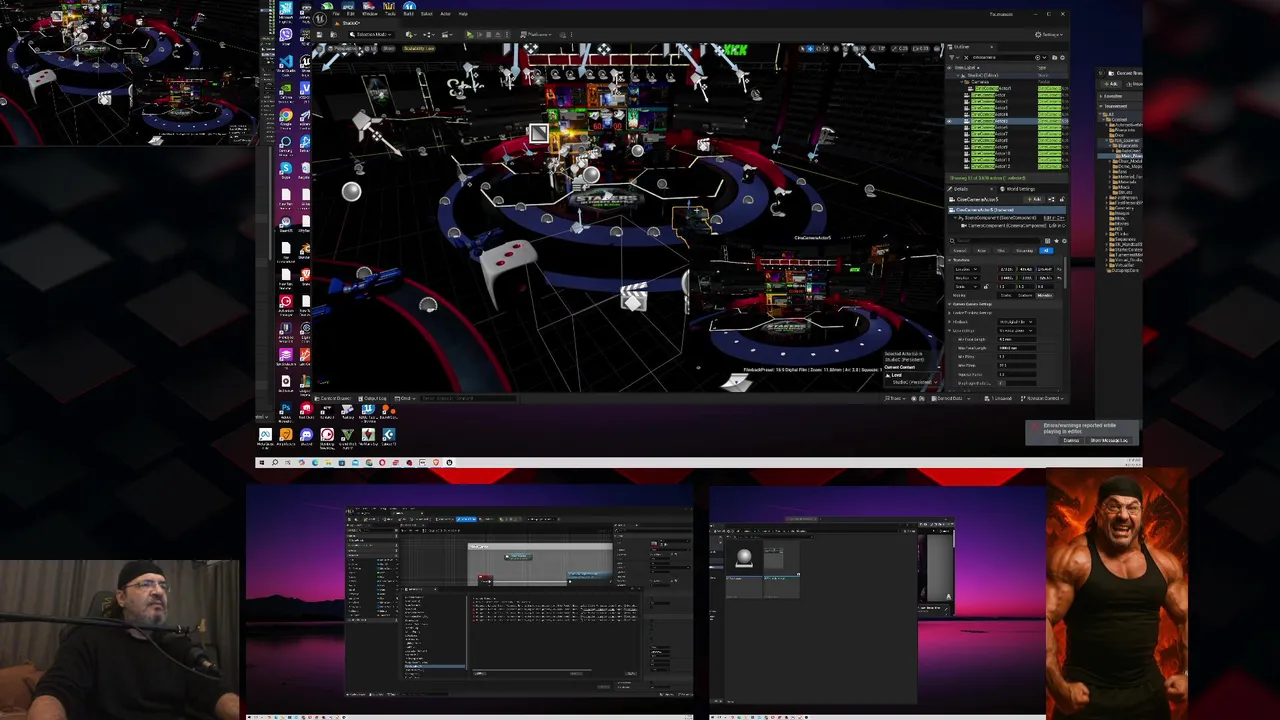Open Outliner settings gear icon

pos(1062,57)
